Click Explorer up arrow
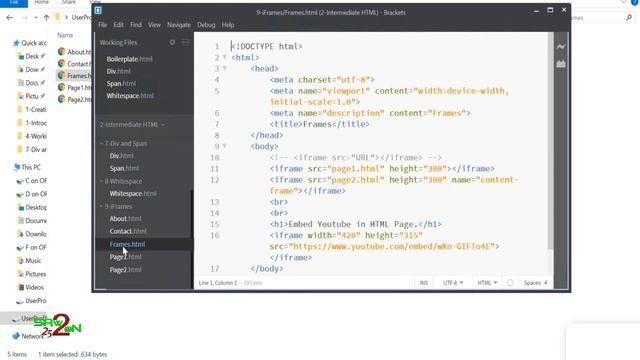The width and height of the screenshot is (640, 360). tap(46, 18)
